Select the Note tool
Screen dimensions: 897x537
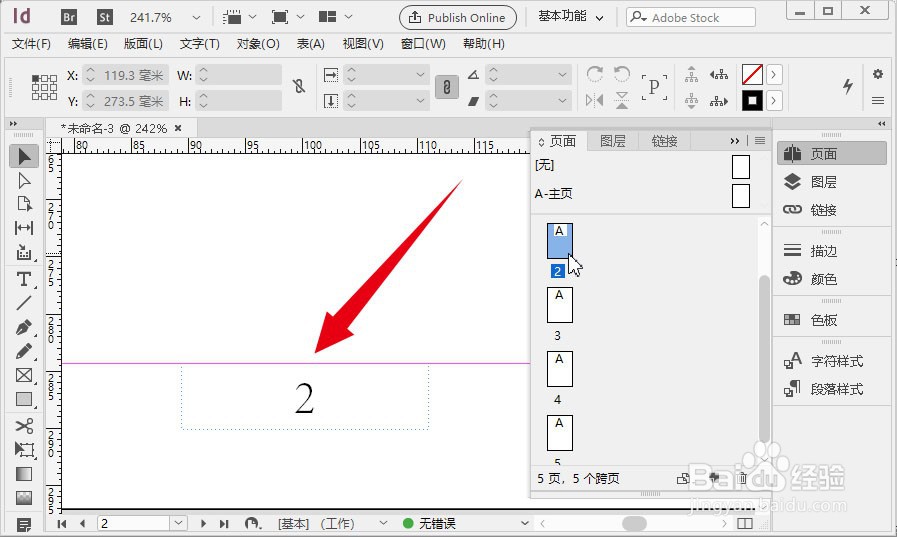24,524
